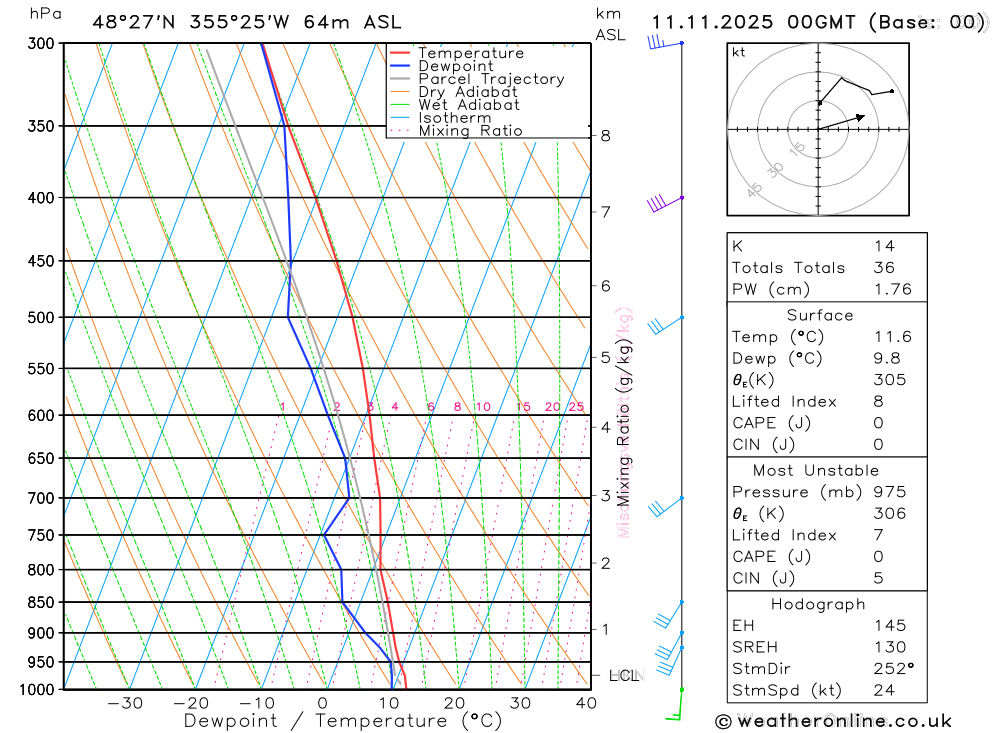Click the Hodograph section heading

818,605
